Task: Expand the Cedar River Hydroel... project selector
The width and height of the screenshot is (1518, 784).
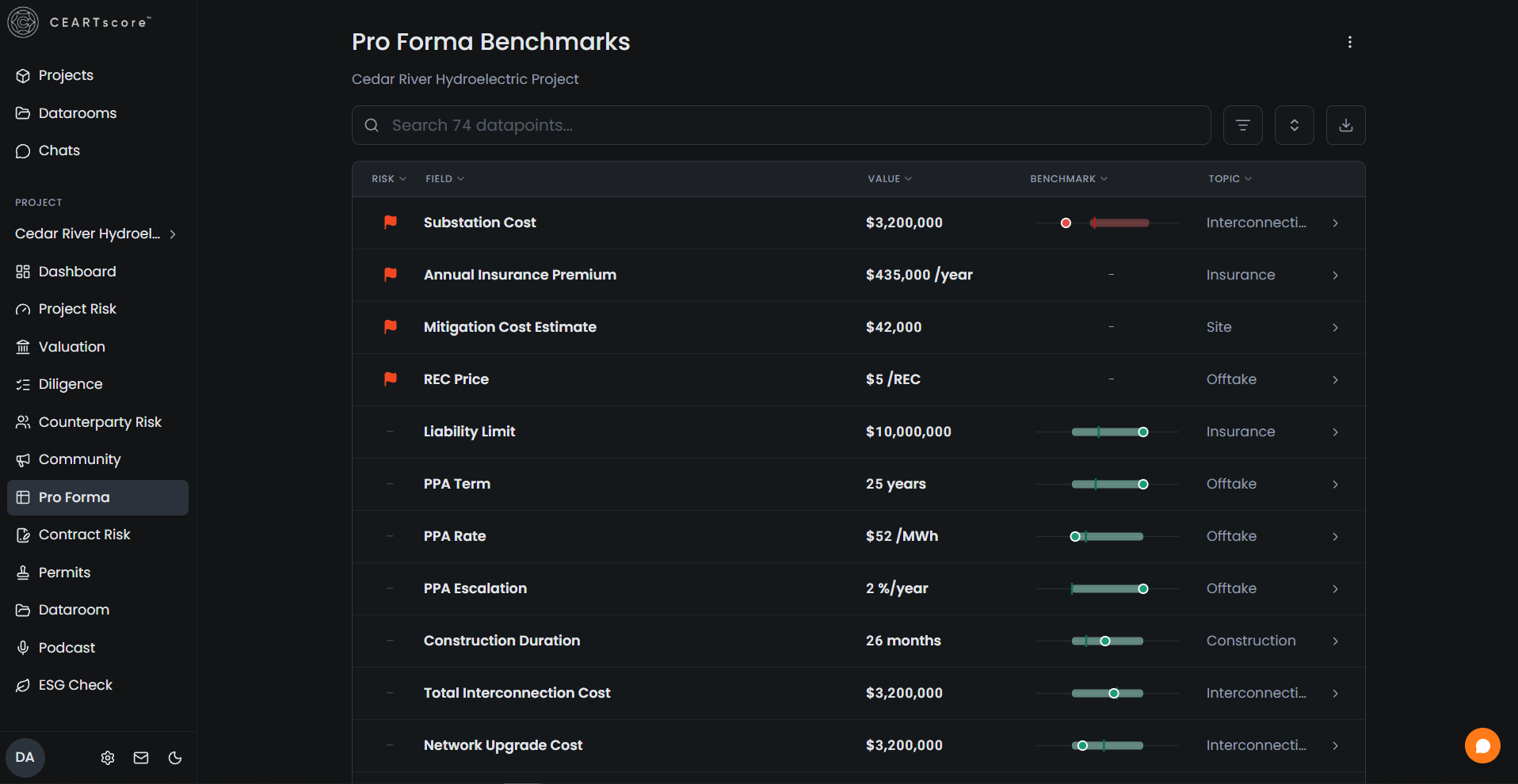Action: click(95, 234)
